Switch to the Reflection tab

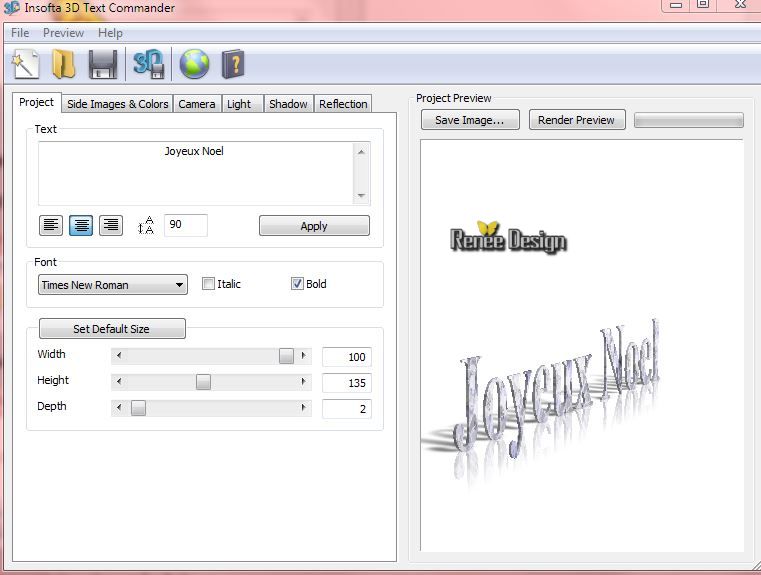click(343, 104)
